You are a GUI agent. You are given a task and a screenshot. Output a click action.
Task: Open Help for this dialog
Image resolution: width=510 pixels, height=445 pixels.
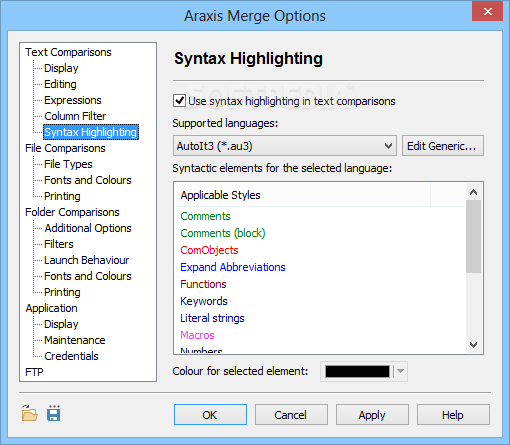pyautogui.click(x=453, y=415)
